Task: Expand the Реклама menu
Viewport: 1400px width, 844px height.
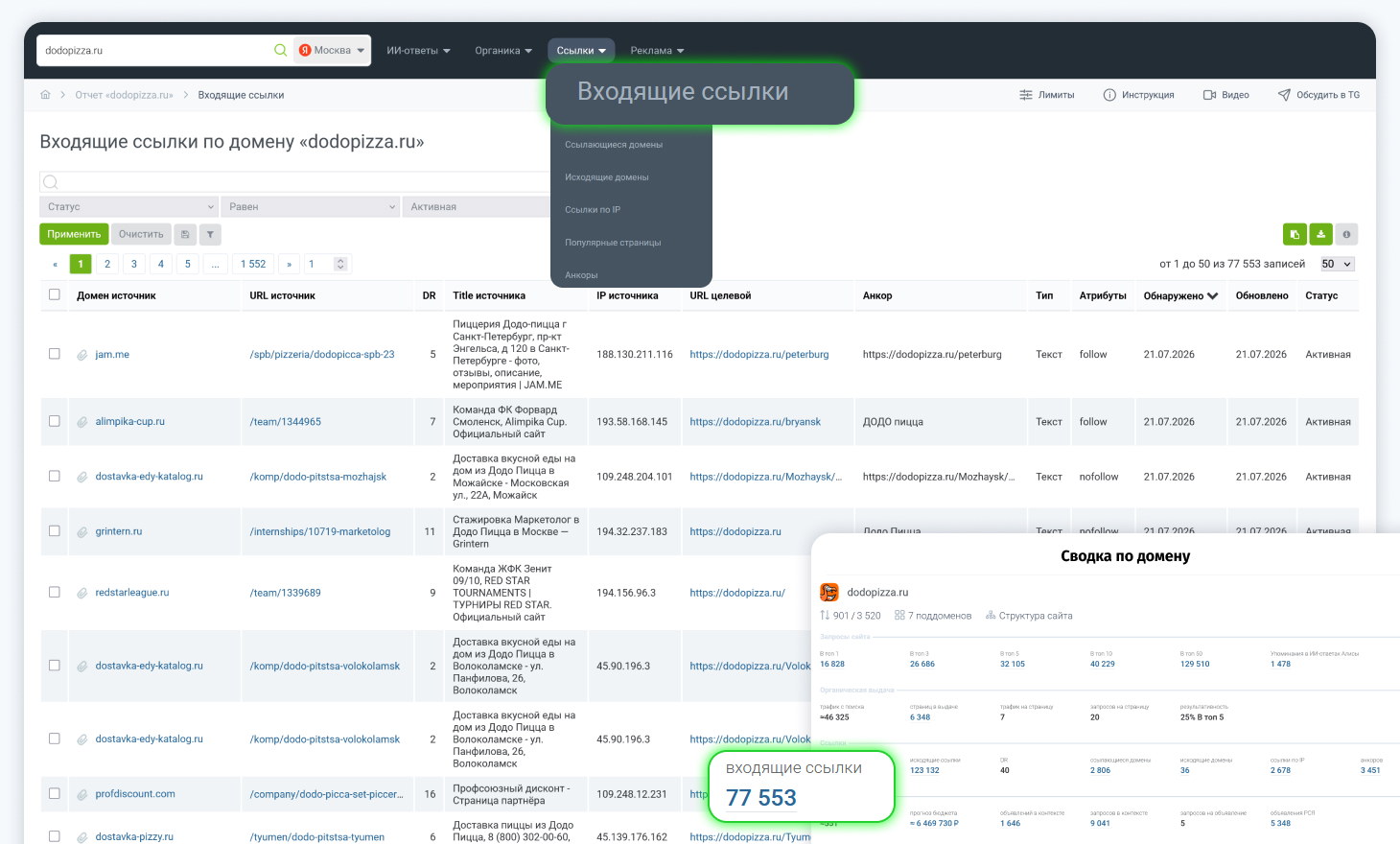Action: point(657,51)
